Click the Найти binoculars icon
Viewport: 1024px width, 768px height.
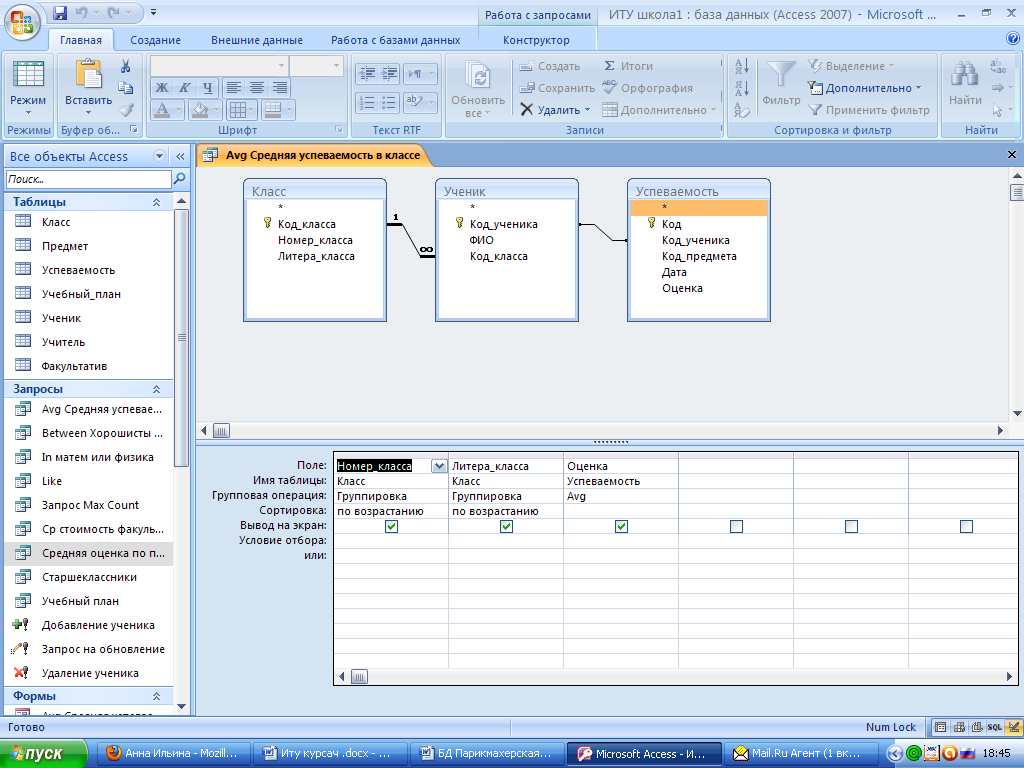point(965,74)
